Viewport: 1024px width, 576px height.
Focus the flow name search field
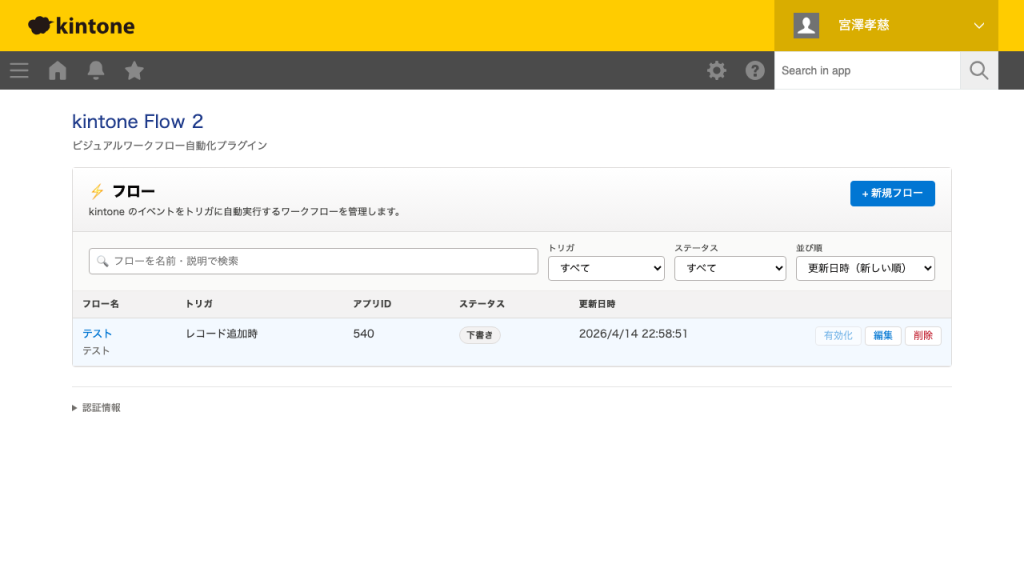(x=313, y=261)
